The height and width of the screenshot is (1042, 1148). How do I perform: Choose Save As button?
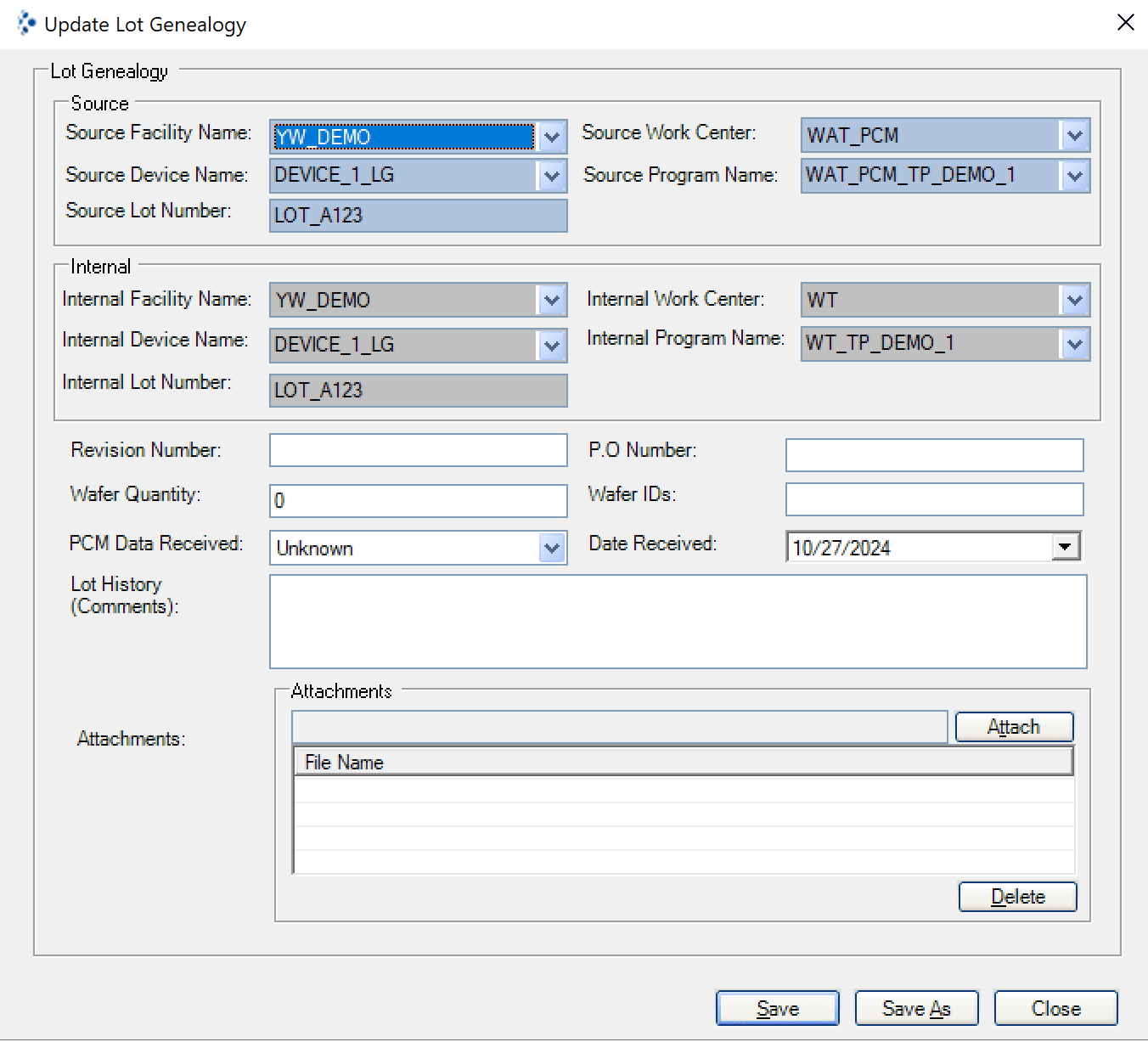(x=916, y=1008)
